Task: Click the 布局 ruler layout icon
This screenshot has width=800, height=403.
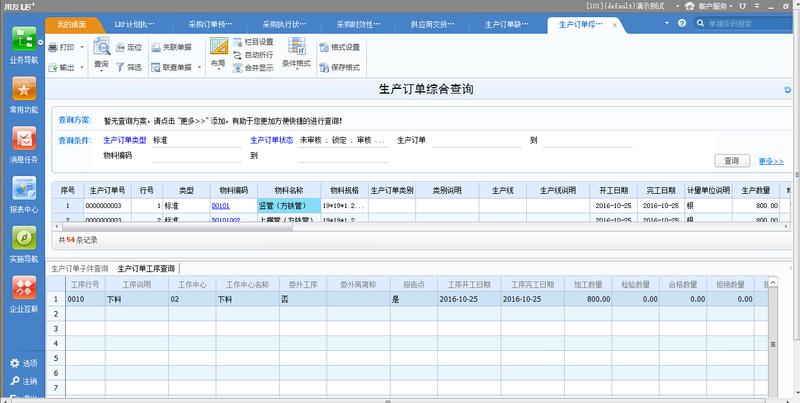Action: pyautogui.click(x=219, y=46)
